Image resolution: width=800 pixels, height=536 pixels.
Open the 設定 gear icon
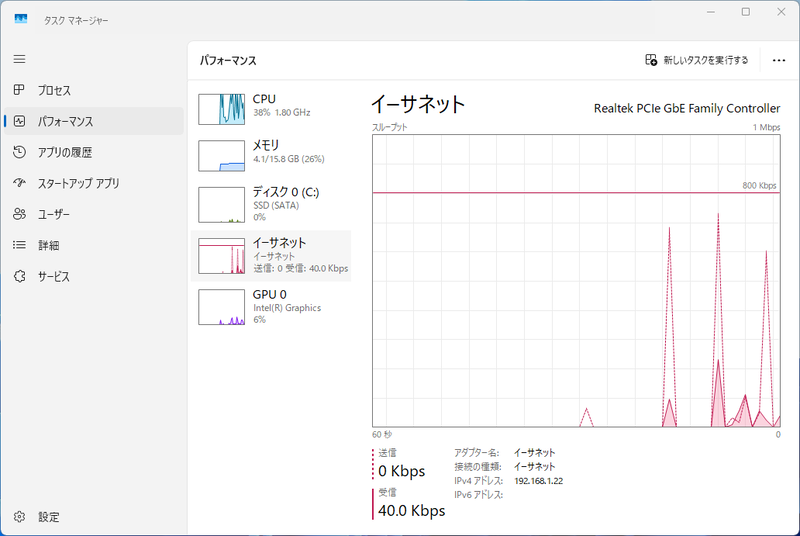pos(19,517)
